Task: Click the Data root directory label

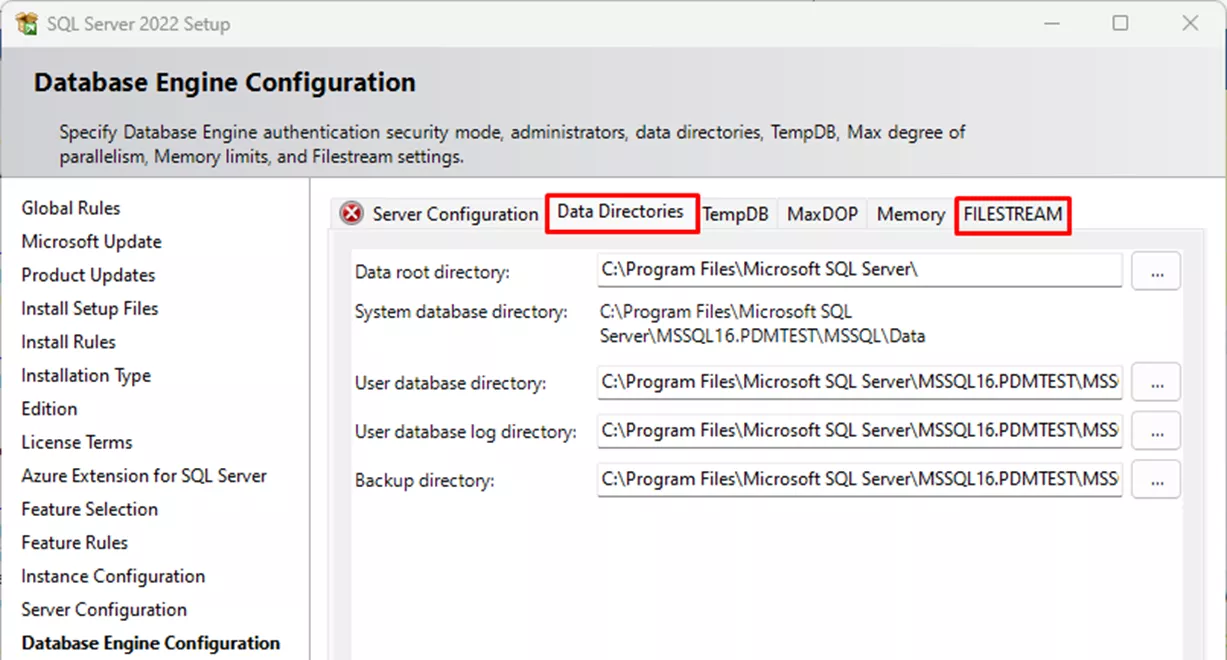Action: (432, 272)
